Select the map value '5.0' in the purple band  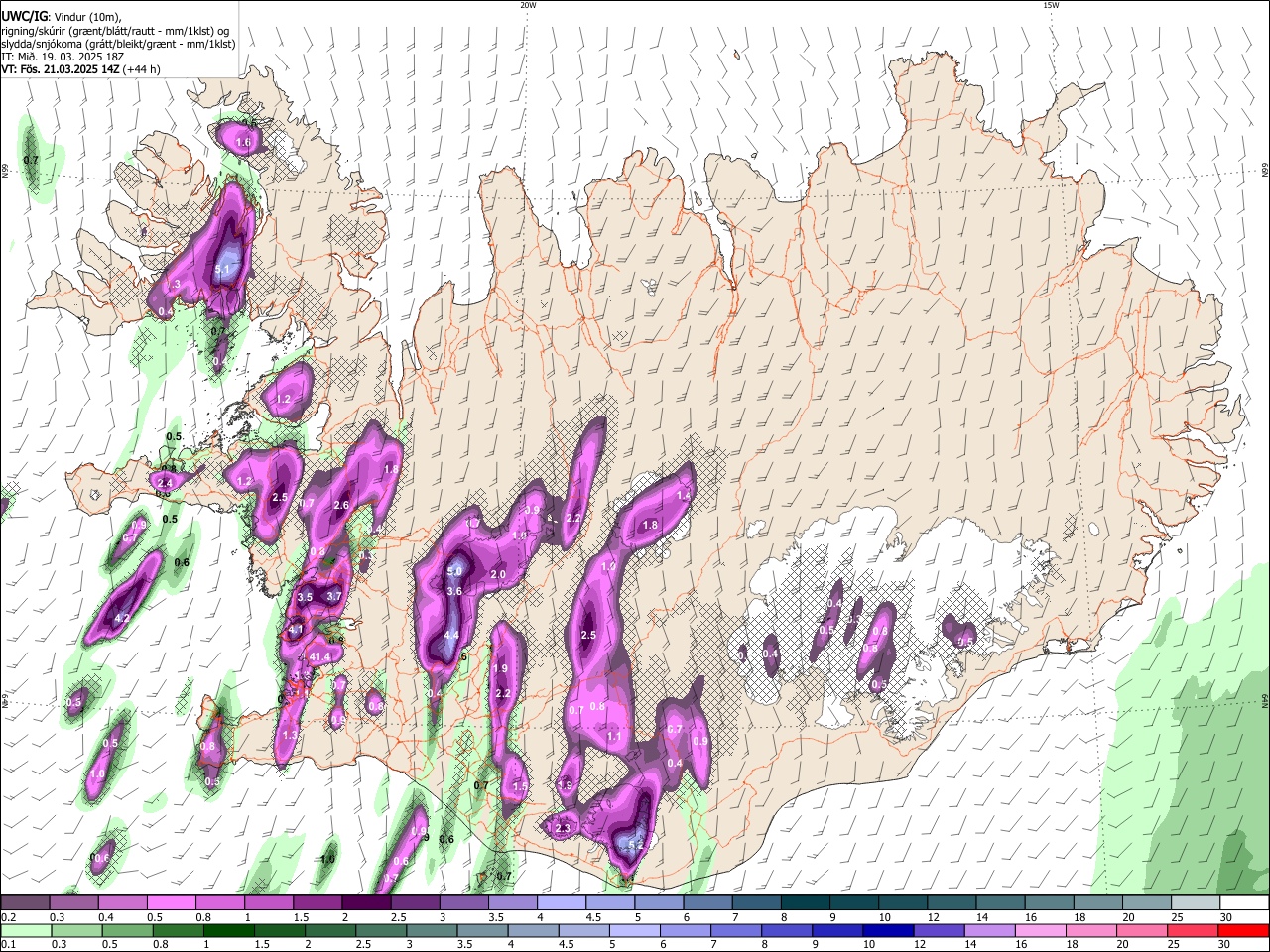tap(454, 572)
